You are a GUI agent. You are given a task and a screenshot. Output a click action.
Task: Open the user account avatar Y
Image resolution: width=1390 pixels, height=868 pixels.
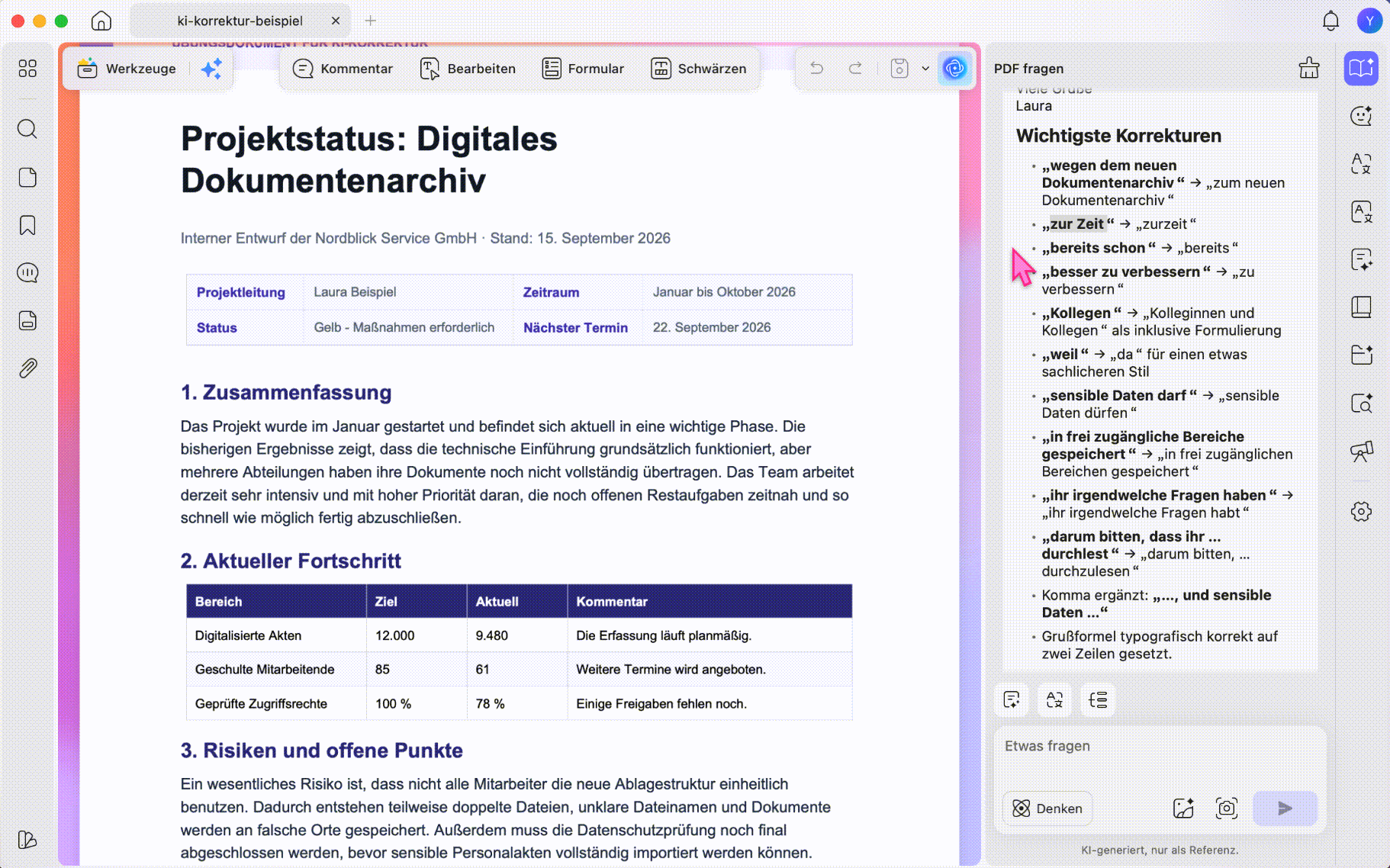(x=1370, y=21)
